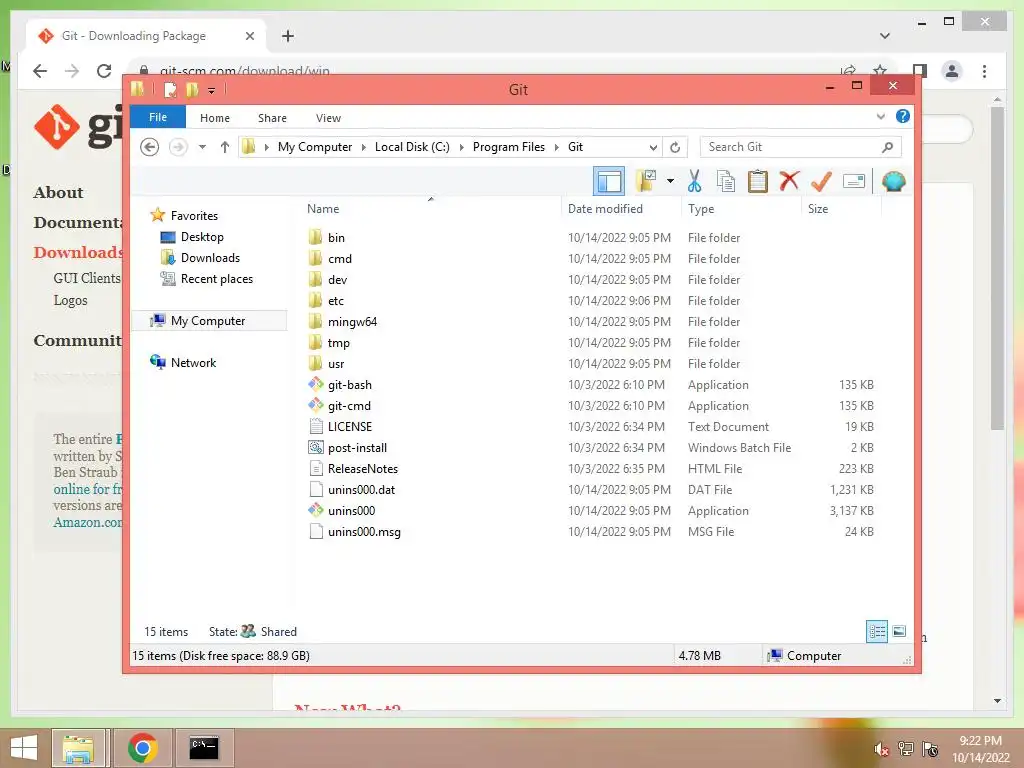
Task: Click the Select items folder icon
Action: coord(646,181)
